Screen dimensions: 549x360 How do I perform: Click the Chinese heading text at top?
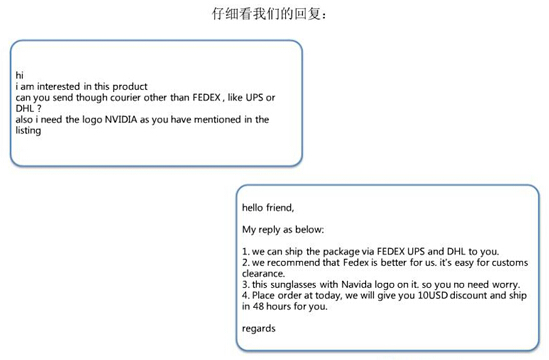click(x=269, y=14)
